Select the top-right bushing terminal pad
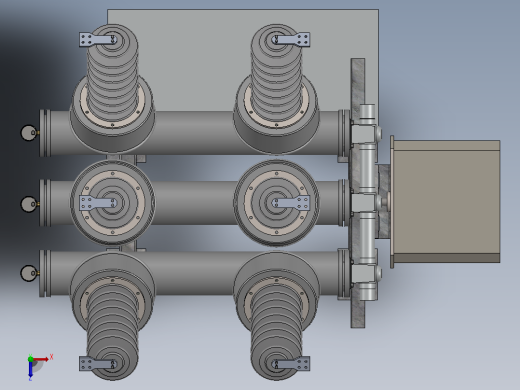520x390 pixels. 291,40
